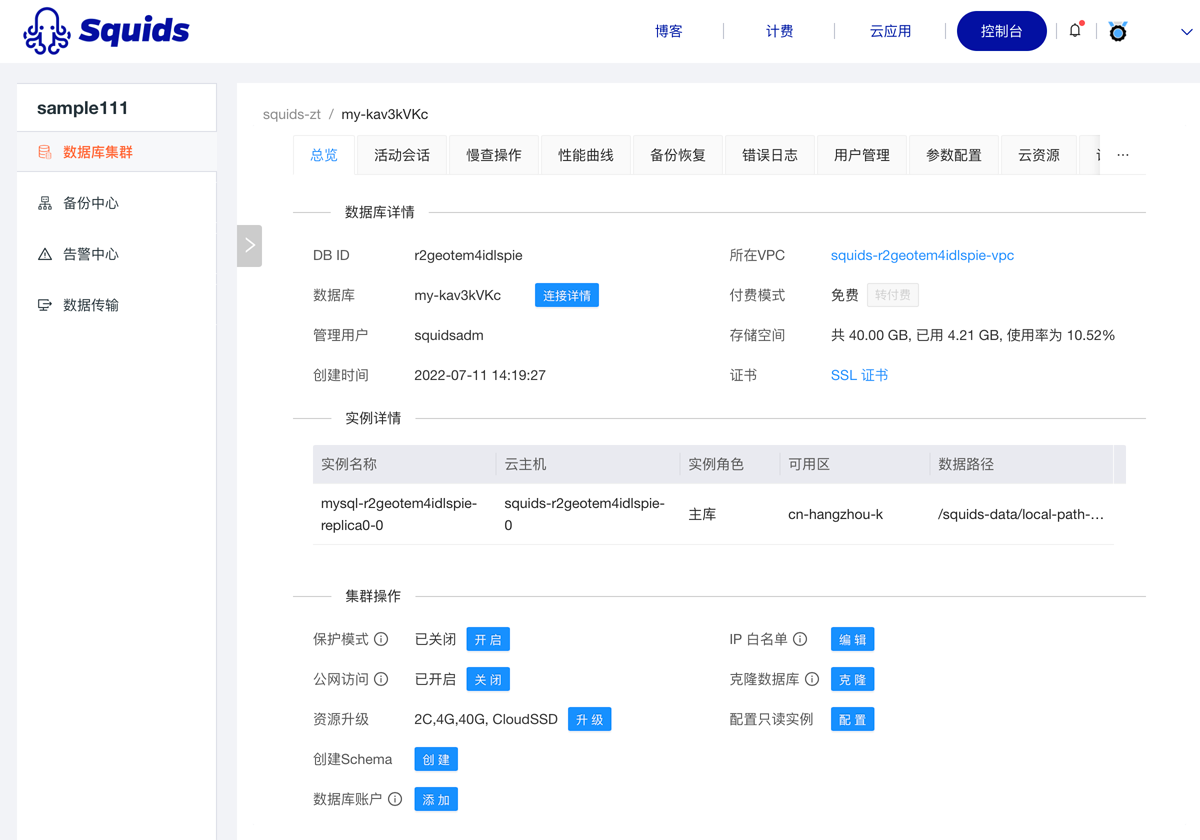Screen dimensions: 1200x840
Task: Click the user avatar icon
Action: [x=1118, y=32]
